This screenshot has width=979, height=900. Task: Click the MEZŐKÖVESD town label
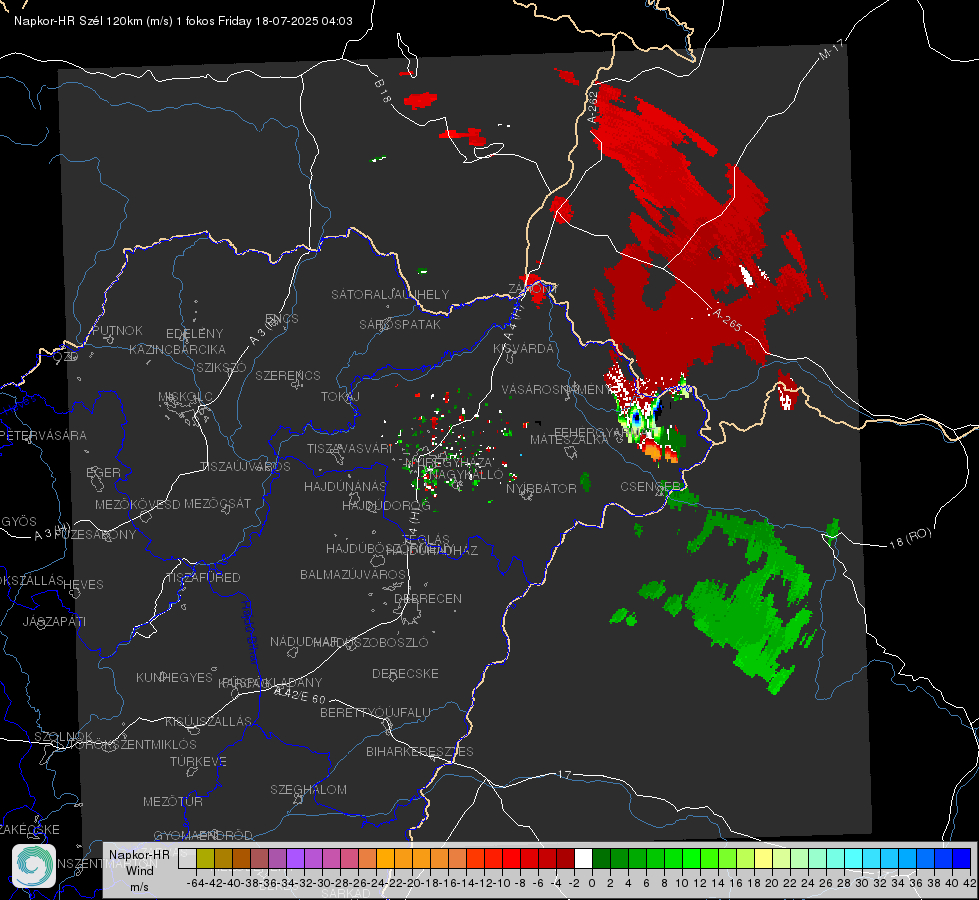137,504
